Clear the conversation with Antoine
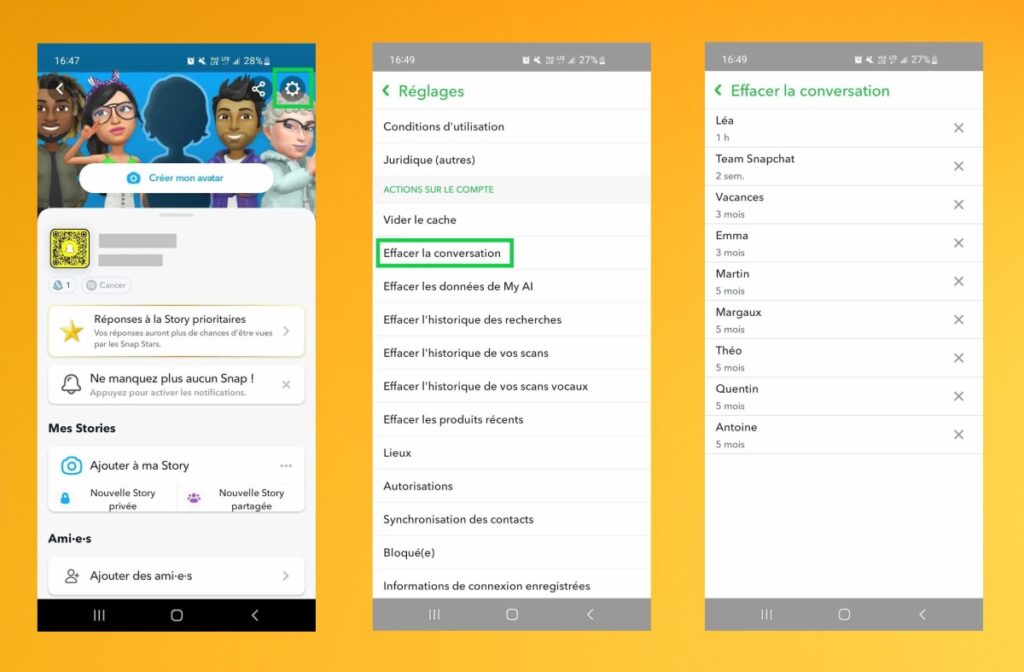The image size is (1024, 672). 959,435
